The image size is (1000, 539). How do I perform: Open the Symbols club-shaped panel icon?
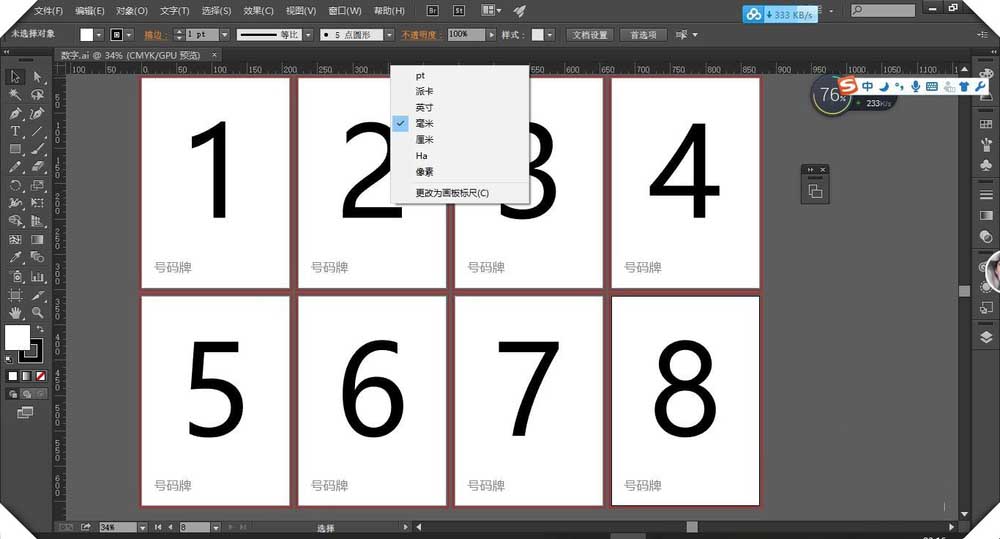click(x=986, y=165)
